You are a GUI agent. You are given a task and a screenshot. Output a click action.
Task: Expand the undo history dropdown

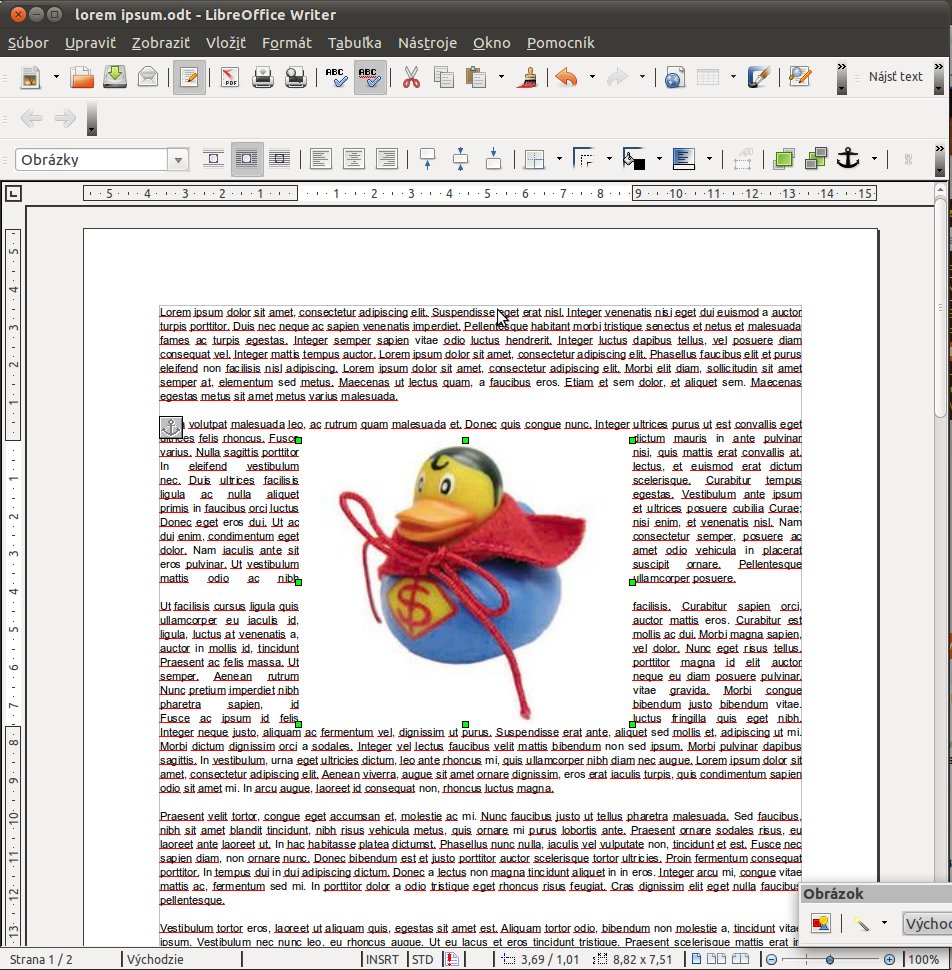point(592,77)
